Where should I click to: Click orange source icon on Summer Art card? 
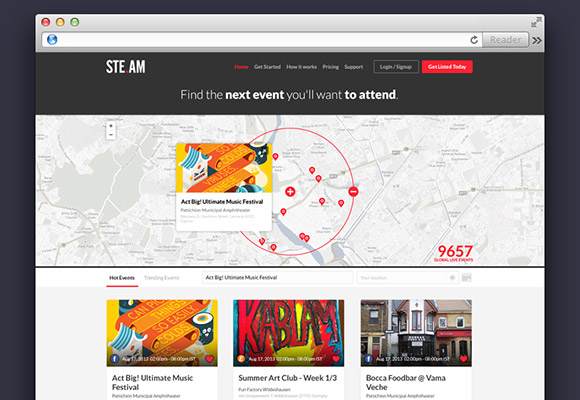click(241, 359)
